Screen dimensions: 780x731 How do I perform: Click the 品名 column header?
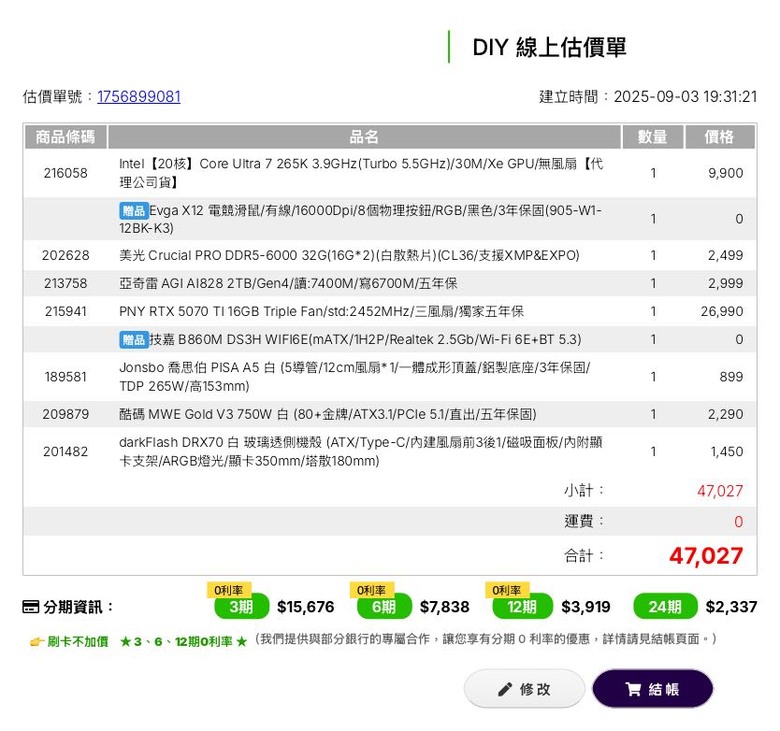click(x=364, y=137)
